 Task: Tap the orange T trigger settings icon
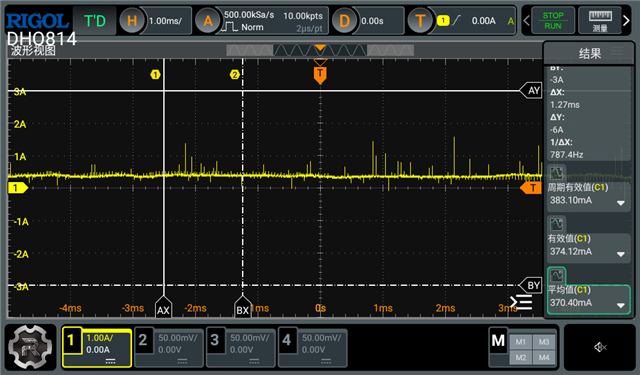pos(420,20)
